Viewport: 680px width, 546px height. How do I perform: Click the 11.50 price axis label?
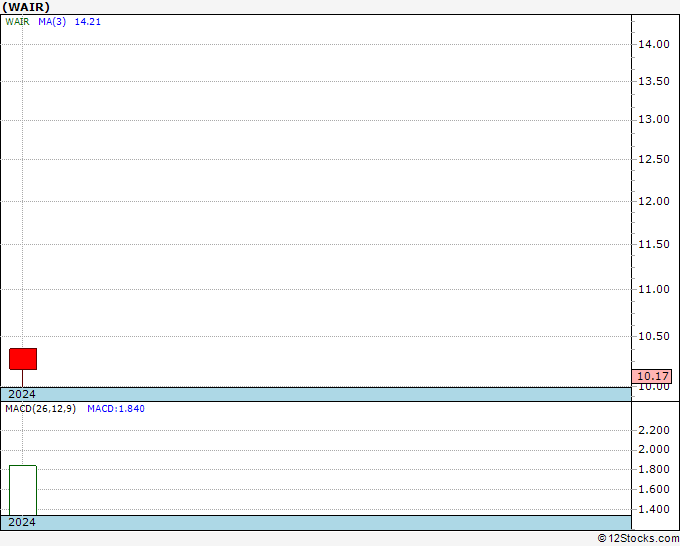(654, 244)
